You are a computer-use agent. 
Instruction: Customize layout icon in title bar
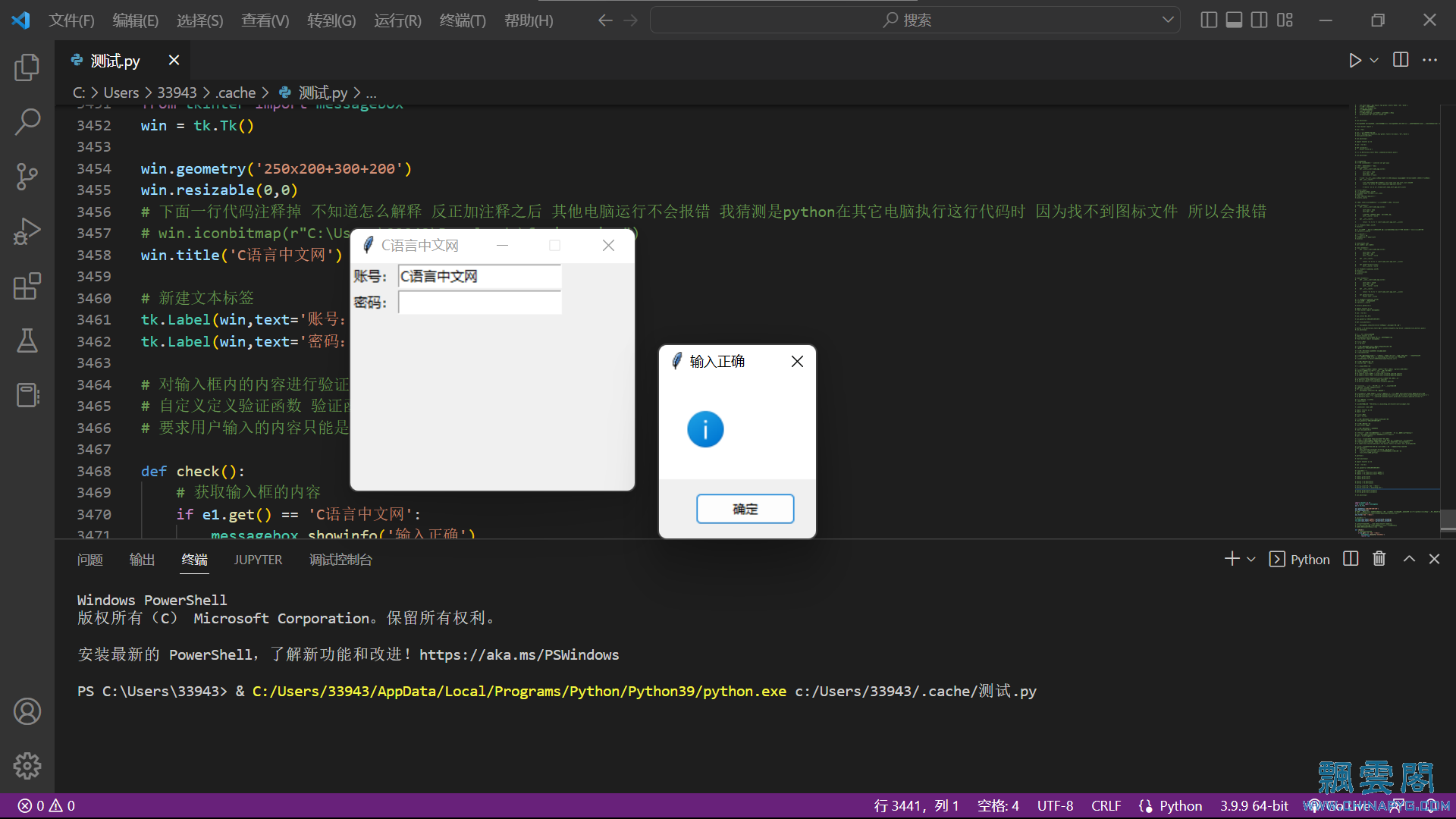point(1285,20)
